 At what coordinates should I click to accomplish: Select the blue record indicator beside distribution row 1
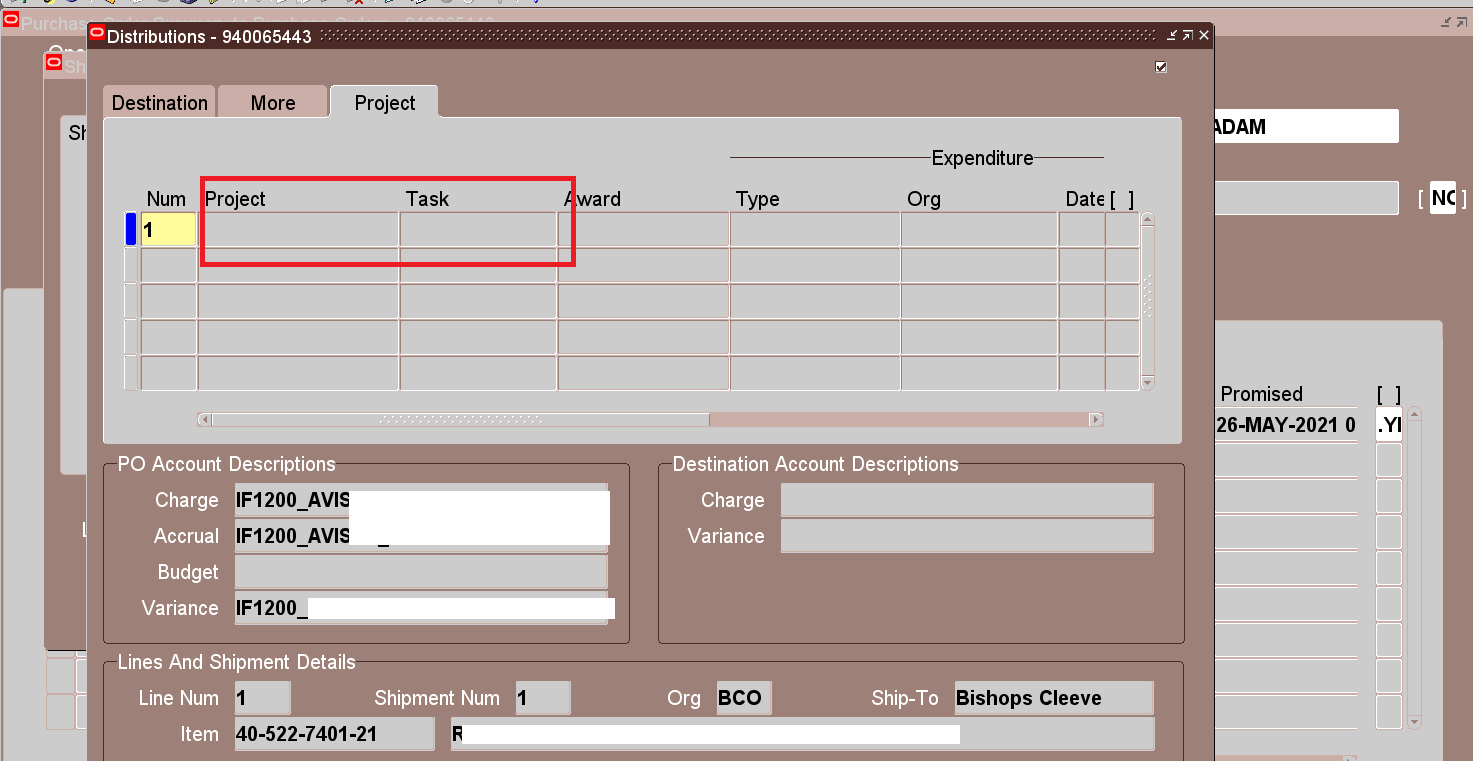coord(130,228)
